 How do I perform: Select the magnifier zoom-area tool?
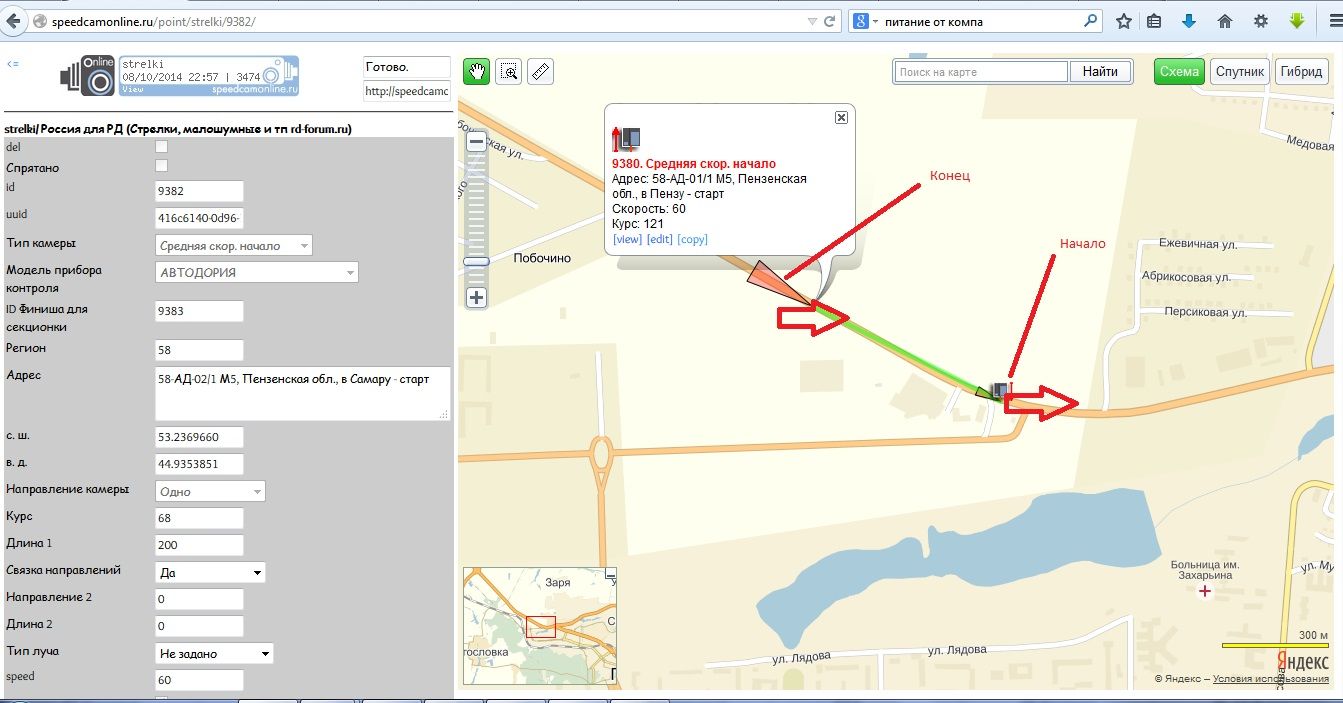pos(509,71)
